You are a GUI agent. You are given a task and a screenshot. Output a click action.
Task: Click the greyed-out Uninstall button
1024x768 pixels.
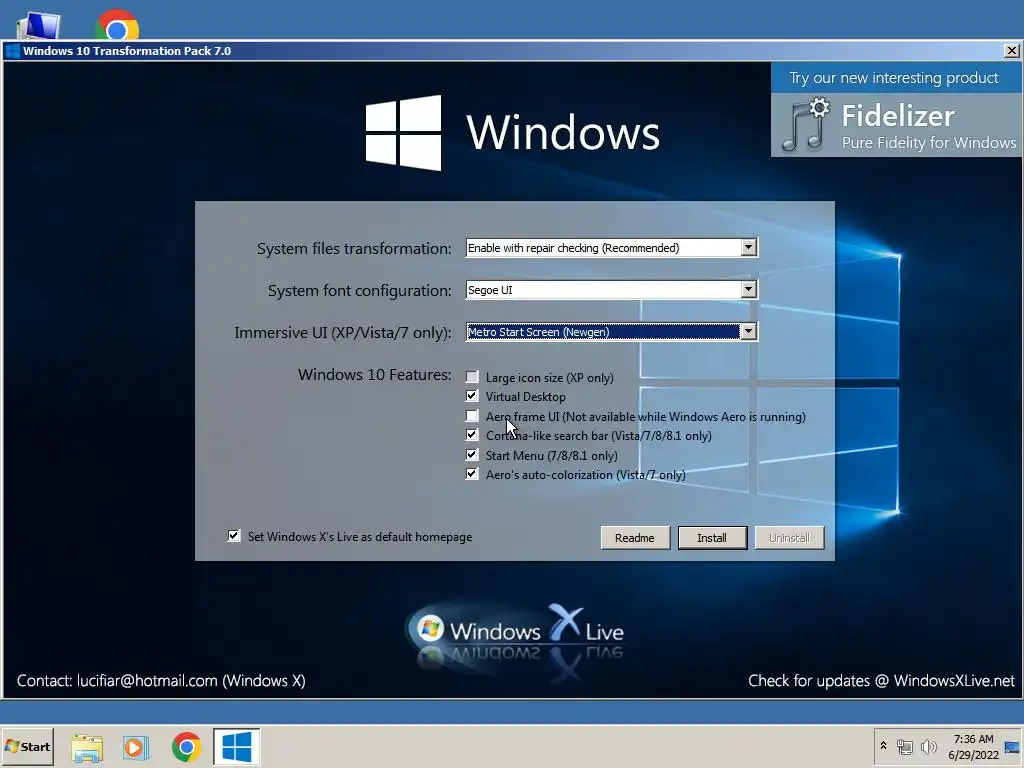(790, 537)
